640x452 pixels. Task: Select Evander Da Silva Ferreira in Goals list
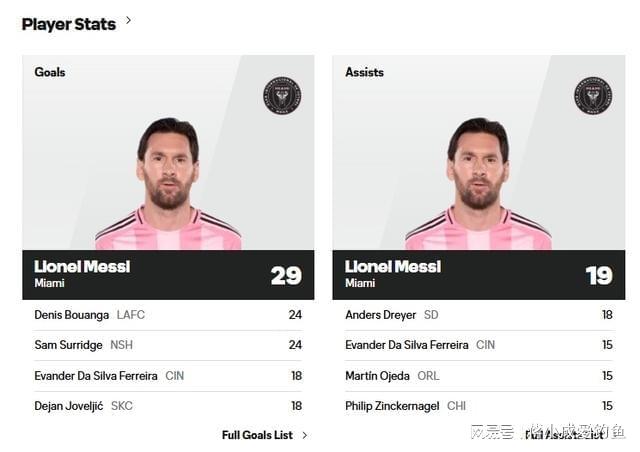click(96, 376)
